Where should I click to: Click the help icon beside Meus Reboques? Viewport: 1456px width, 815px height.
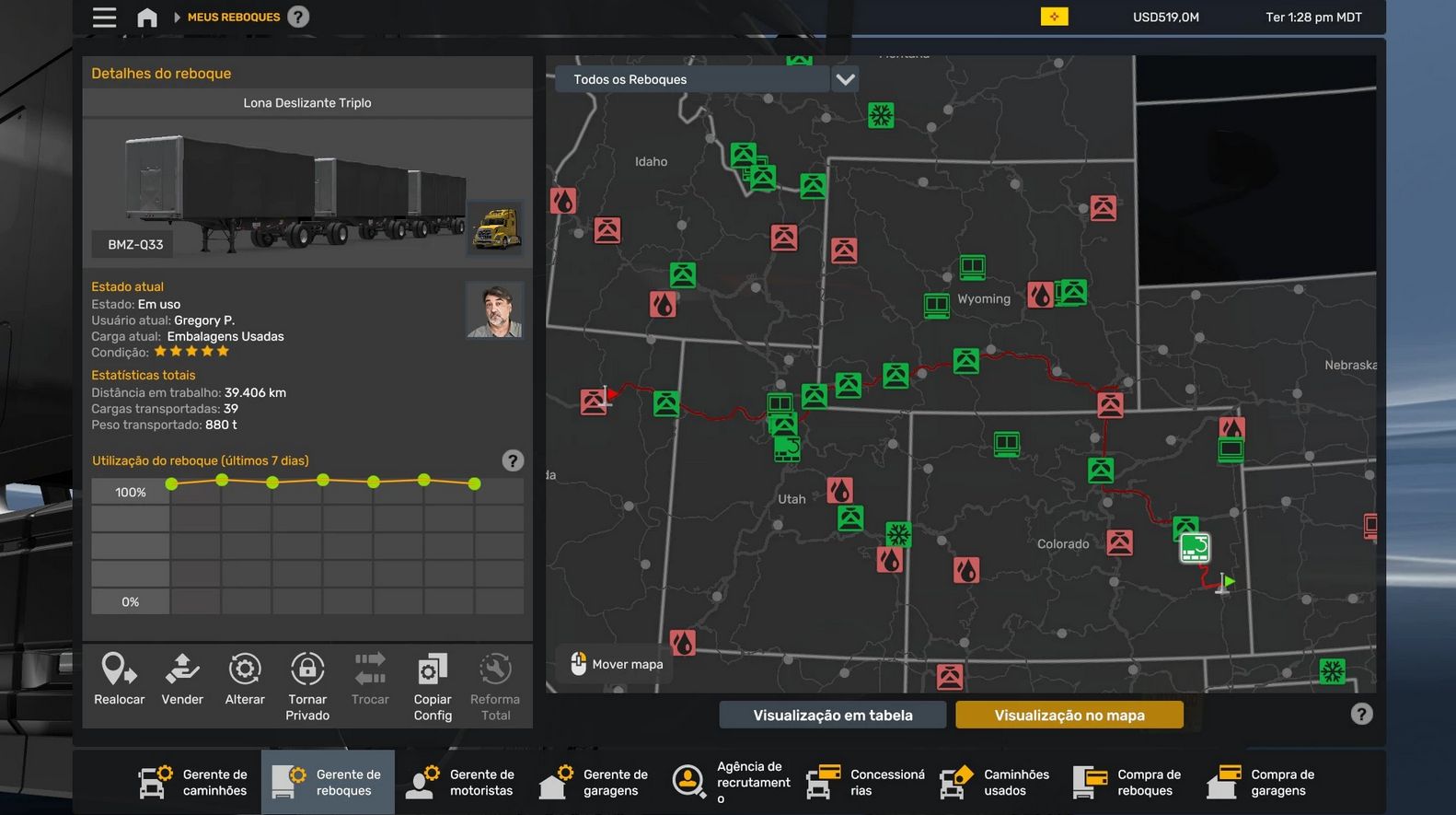click(x=298, y=17)
